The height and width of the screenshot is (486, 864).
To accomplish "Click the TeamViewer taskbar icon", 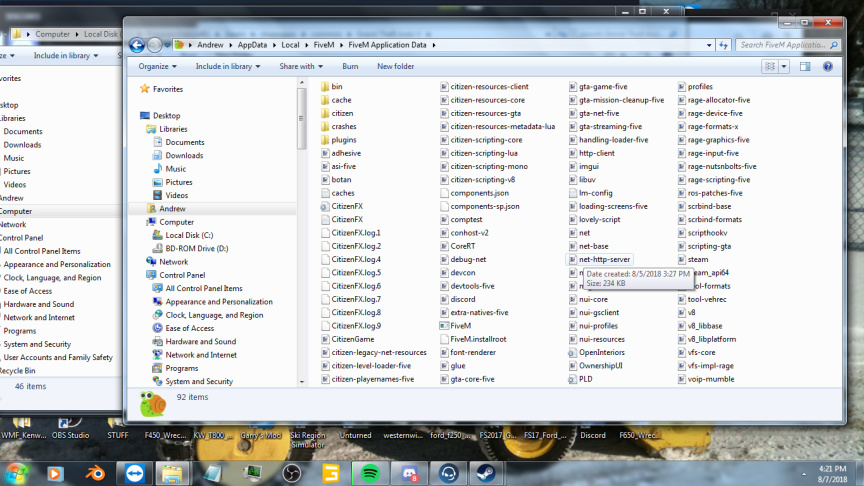I will (x=133, y=472).
